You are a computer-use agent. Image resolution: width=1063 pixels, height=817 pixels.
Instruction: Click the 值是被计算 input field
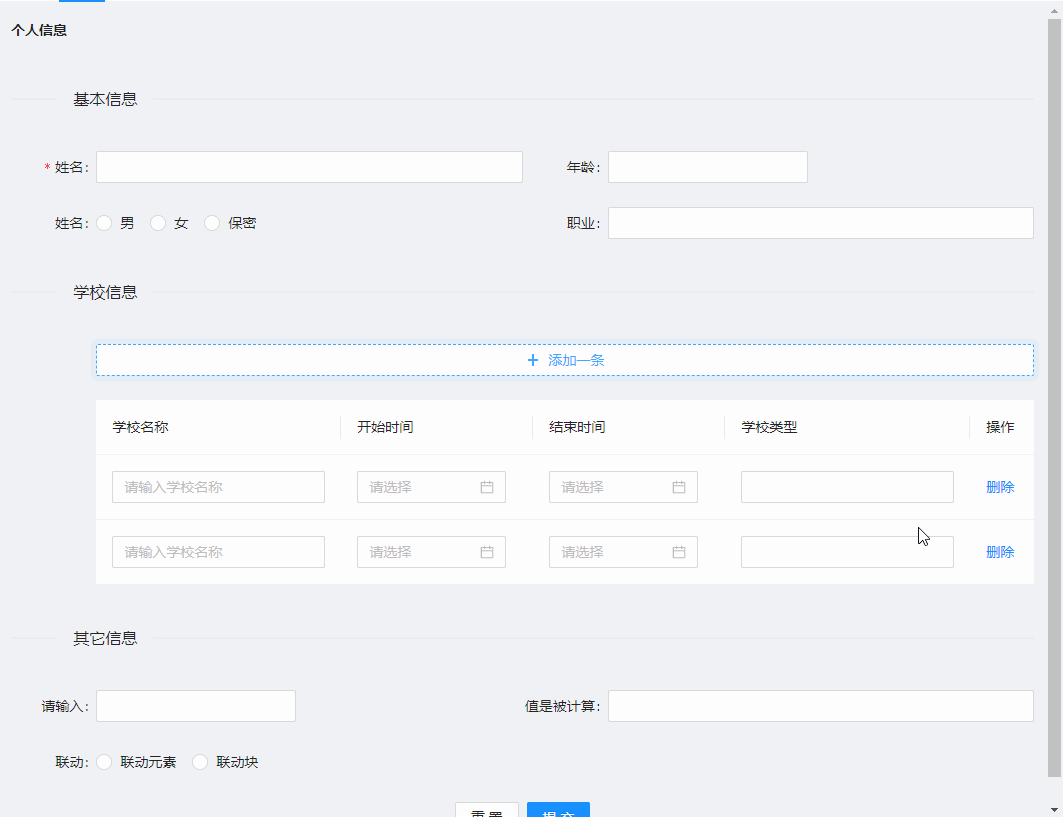[x=820, y=706]
